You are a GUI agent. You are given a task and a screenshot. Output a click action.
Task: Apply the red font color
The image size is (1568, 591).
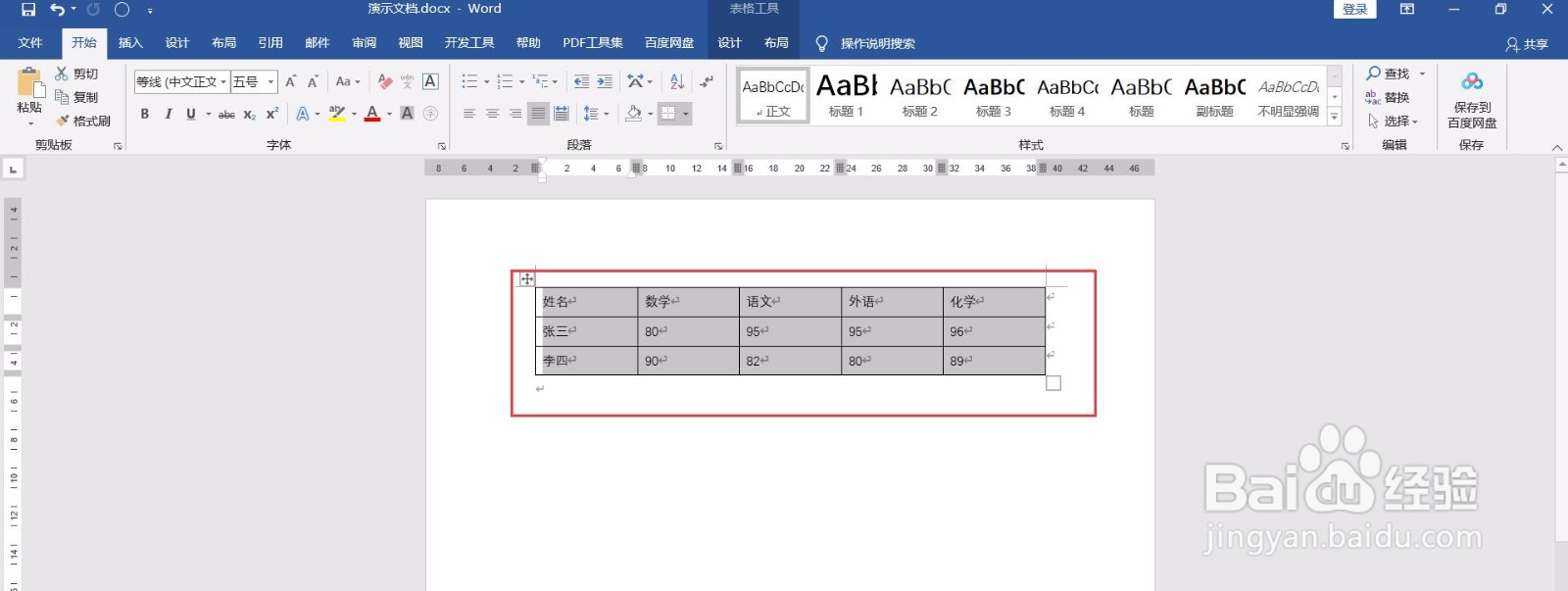372,114
